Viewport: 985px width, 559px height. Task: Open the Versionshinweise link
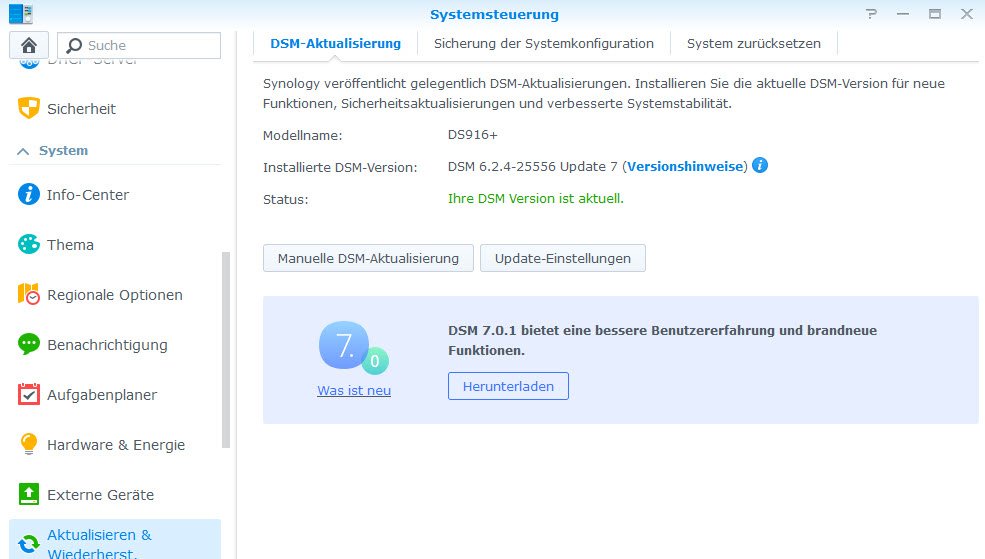tap(685, 166)
